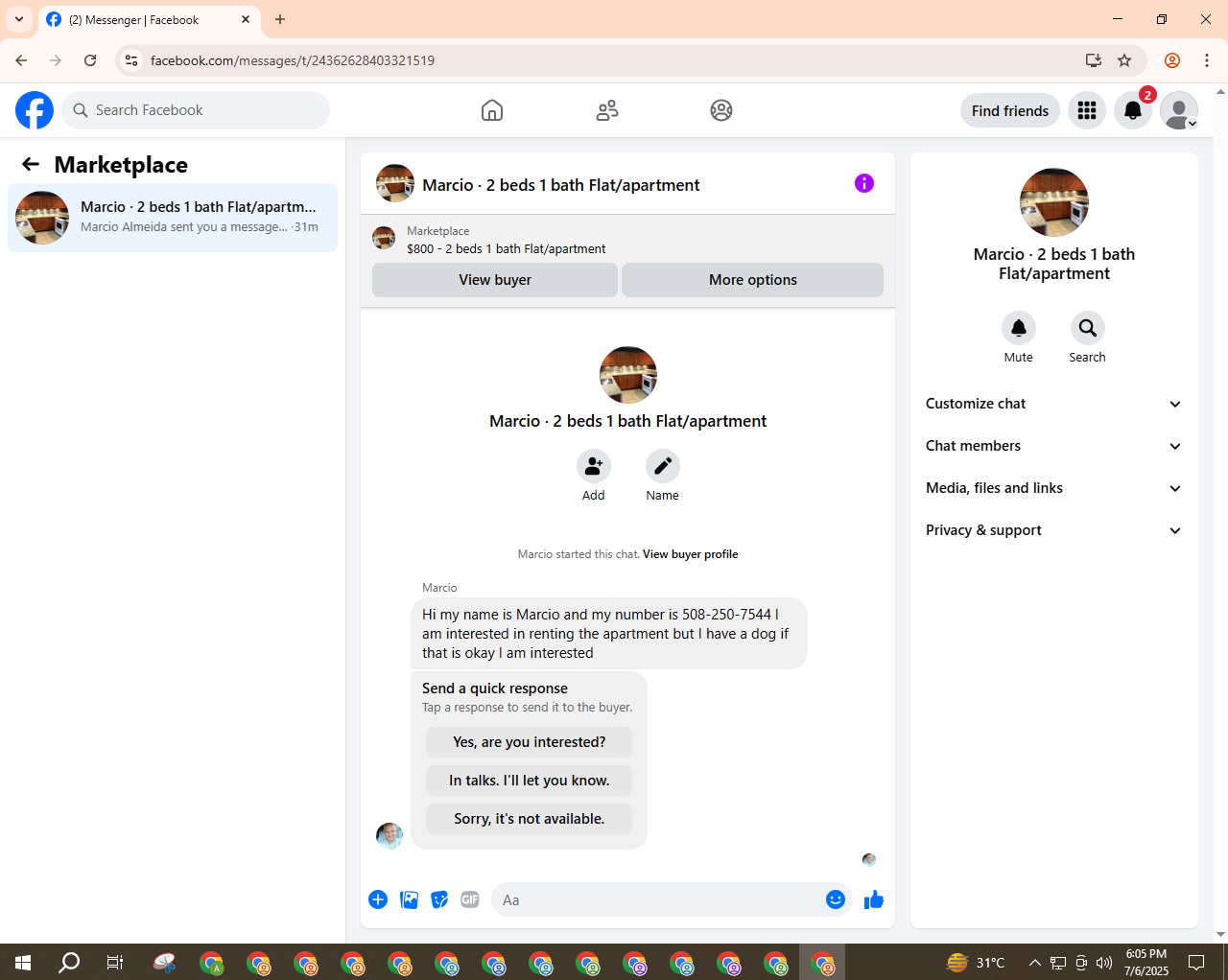1228x980 pixels.
Task: Choose a sticker icon
Action: pyautogui.click(x=439, y=899)
